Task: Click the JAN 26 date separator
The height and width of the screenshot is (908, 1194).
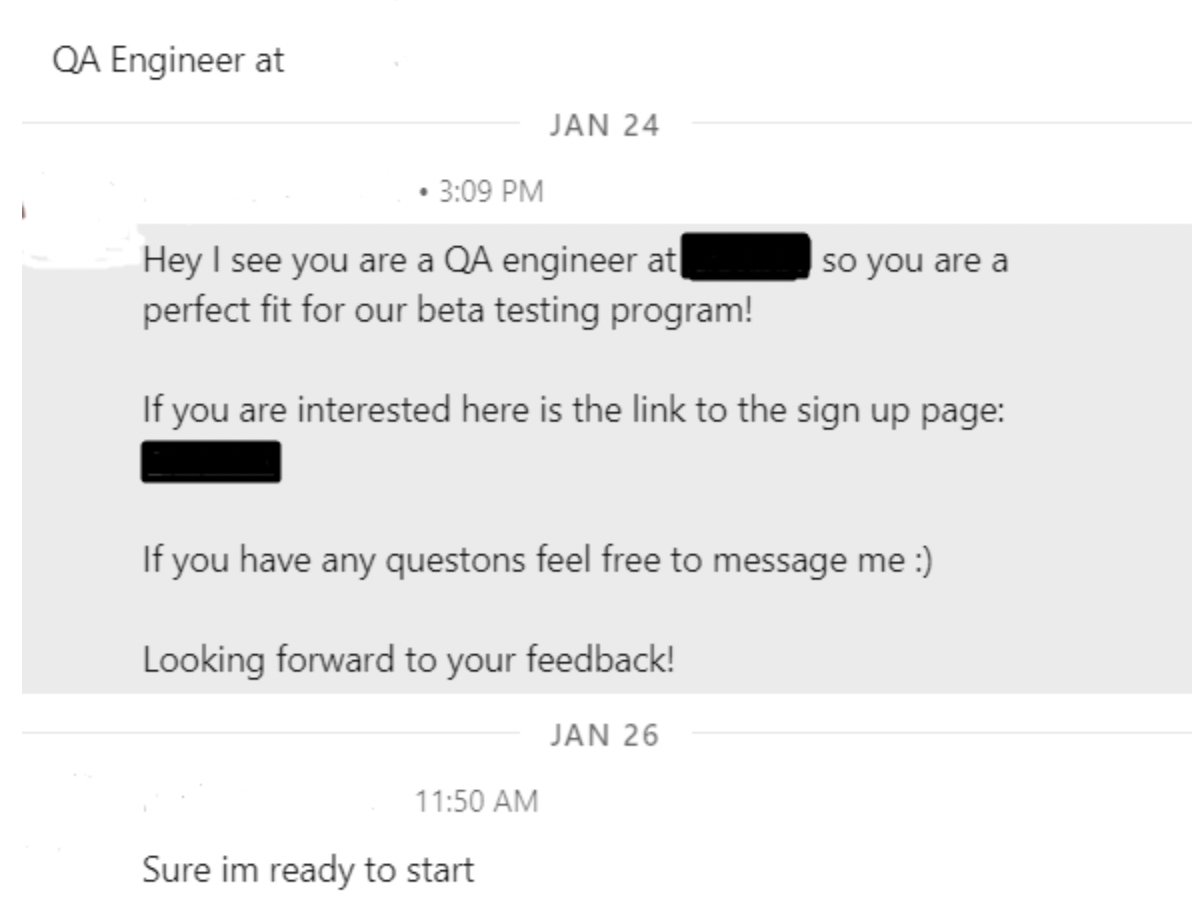Action: pyautogui.click(x=604, y=736)
